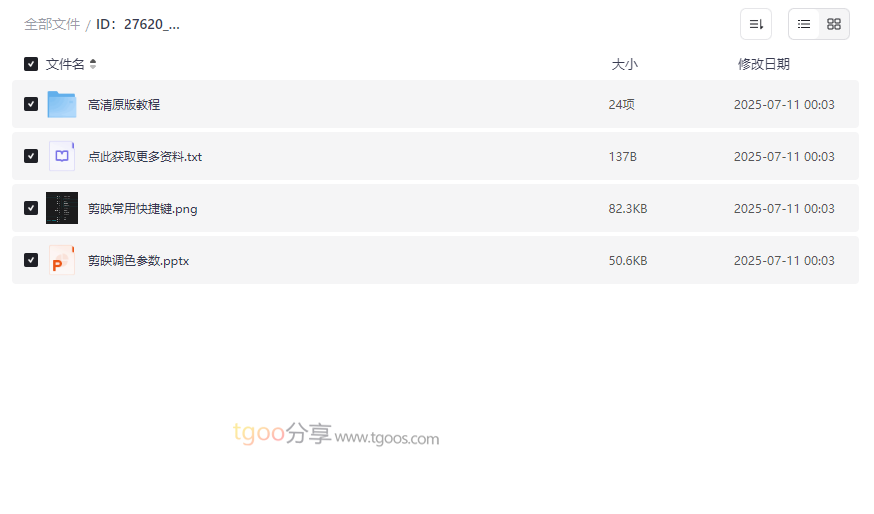Switch to grid view
Viewport: 874px width, 514px height.
834,24
